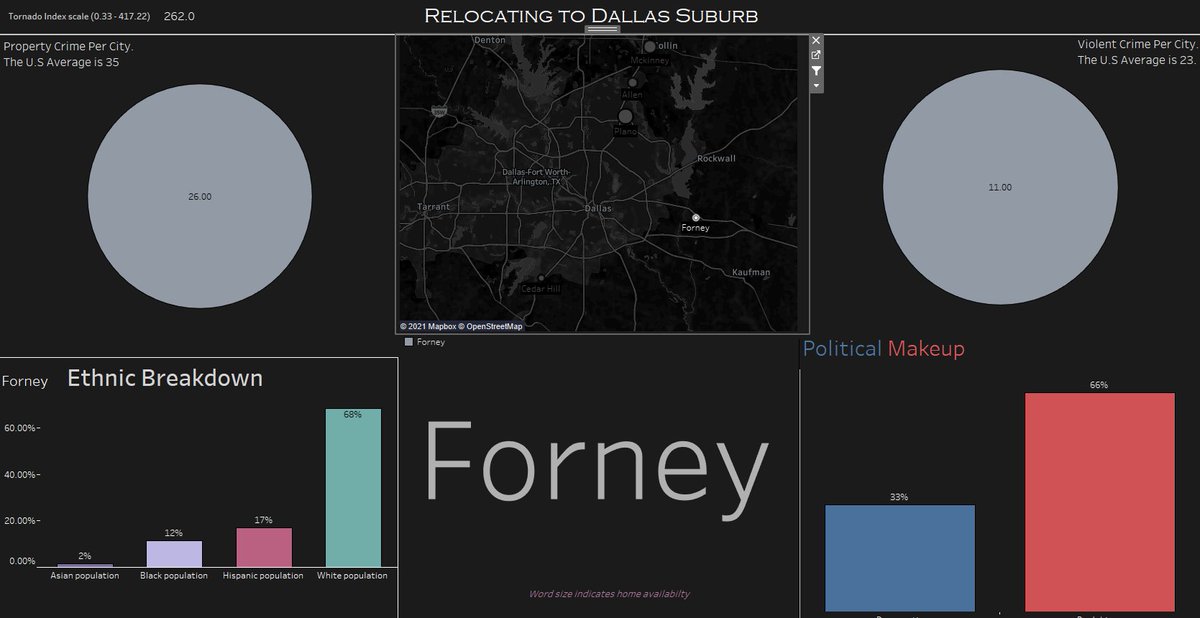Select the Forney marker on the map

696,217
